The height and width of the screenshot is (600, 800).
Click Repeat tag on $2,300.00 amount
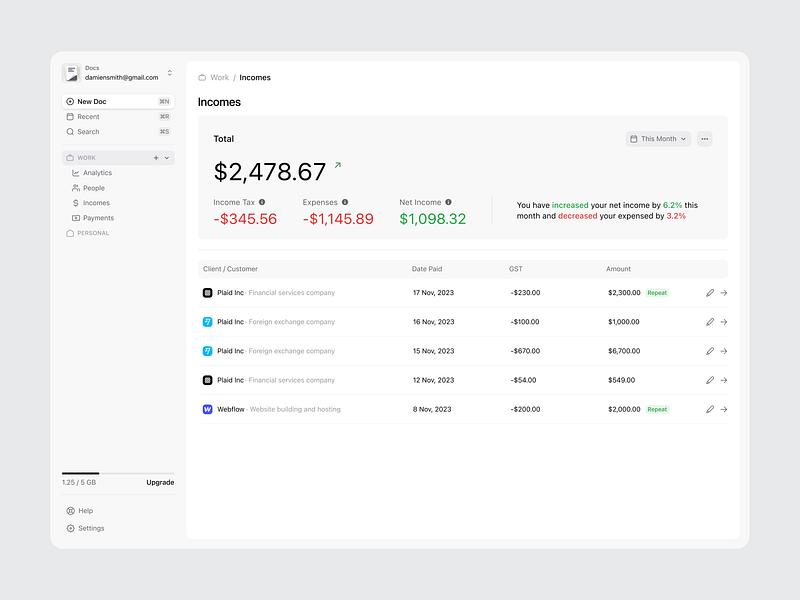coord(657,293)
